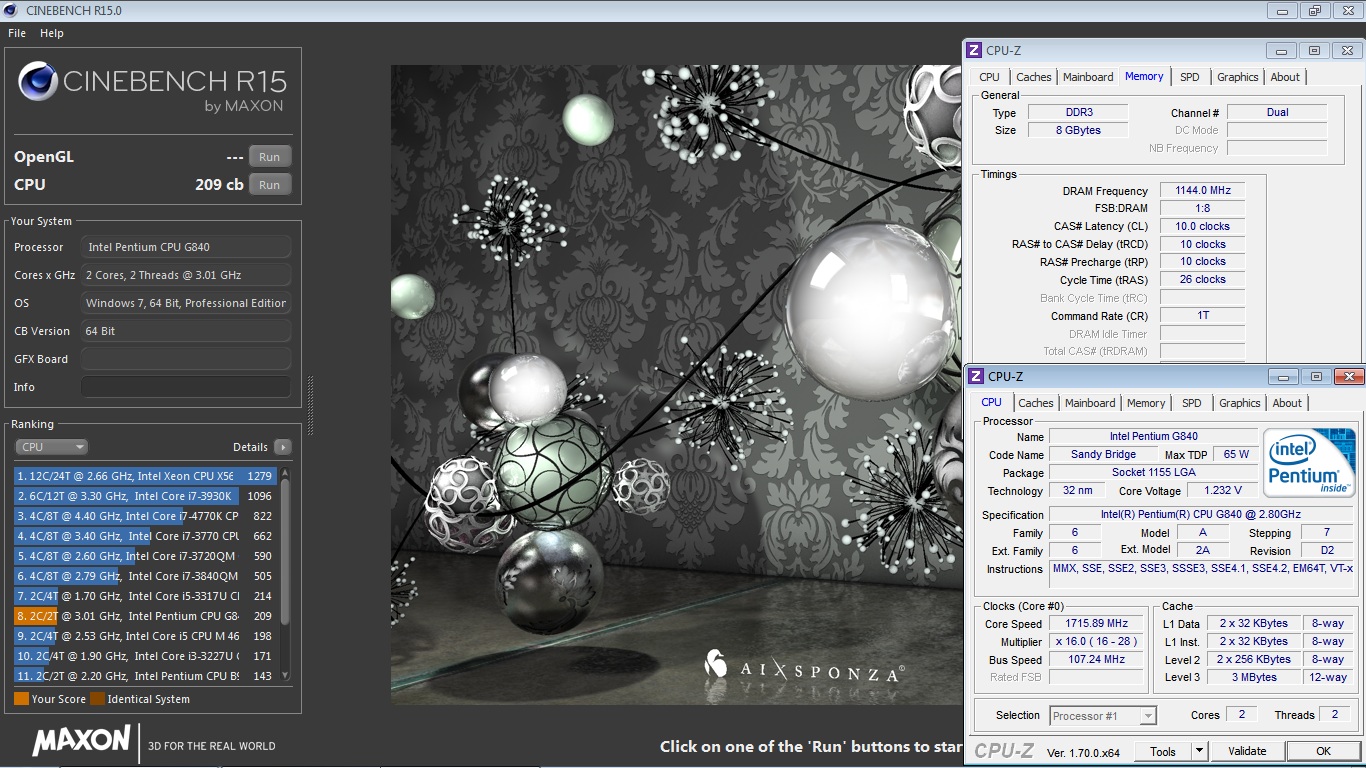Click the Core Voltage value 1.232 V
1366x768 pixels.
[x=1222, y=490]
